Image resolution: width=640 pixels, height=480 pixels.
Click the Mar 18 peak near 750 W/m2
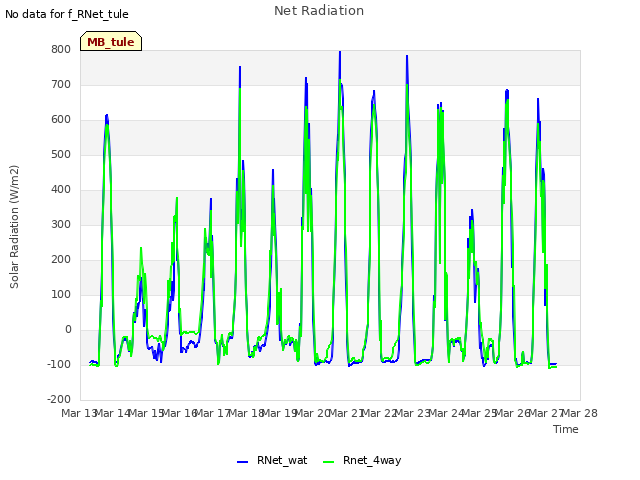click(x=240, y=67)
